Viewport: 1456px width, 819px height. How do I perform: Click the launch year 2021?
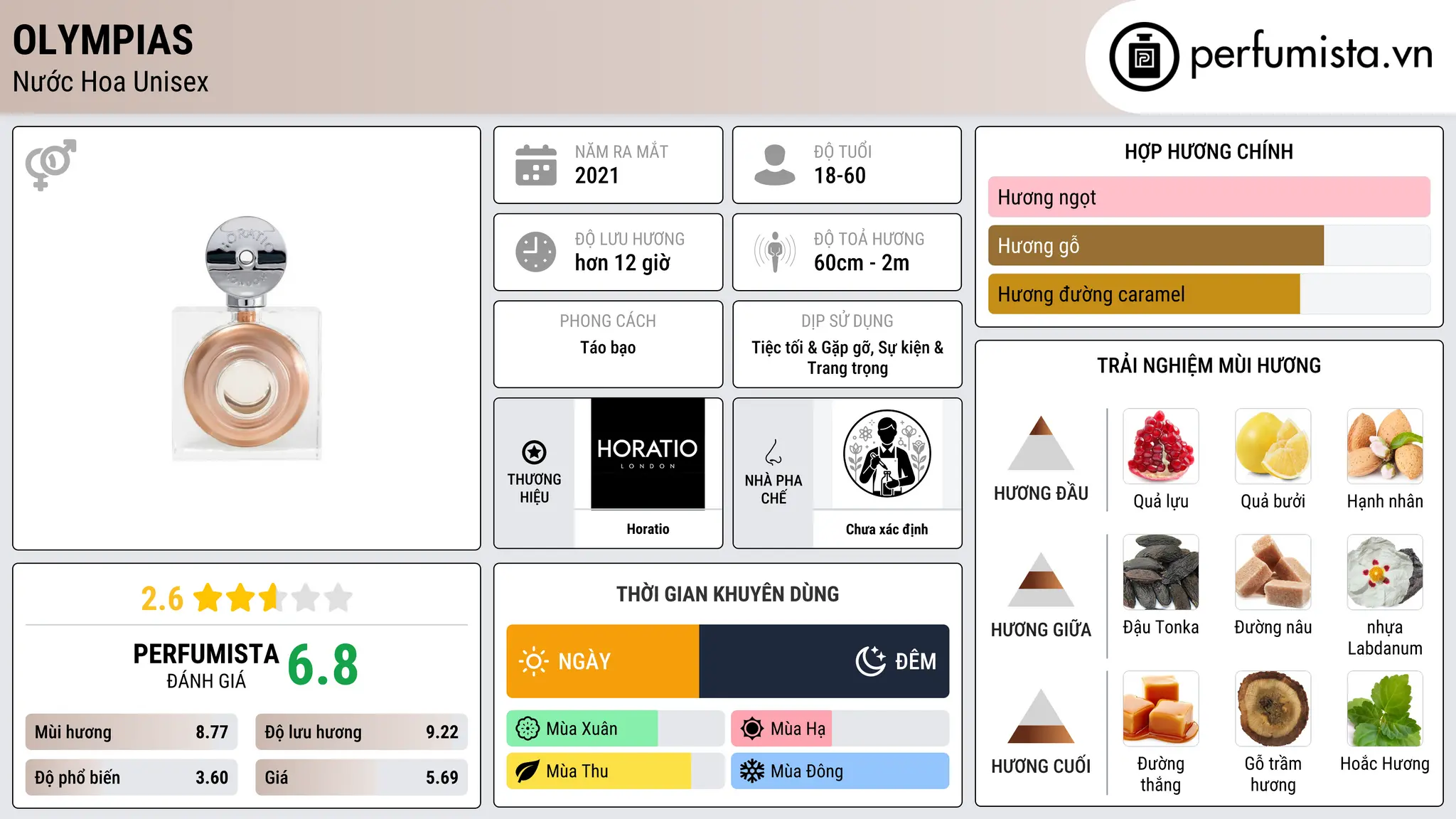(x=597, y=176)
